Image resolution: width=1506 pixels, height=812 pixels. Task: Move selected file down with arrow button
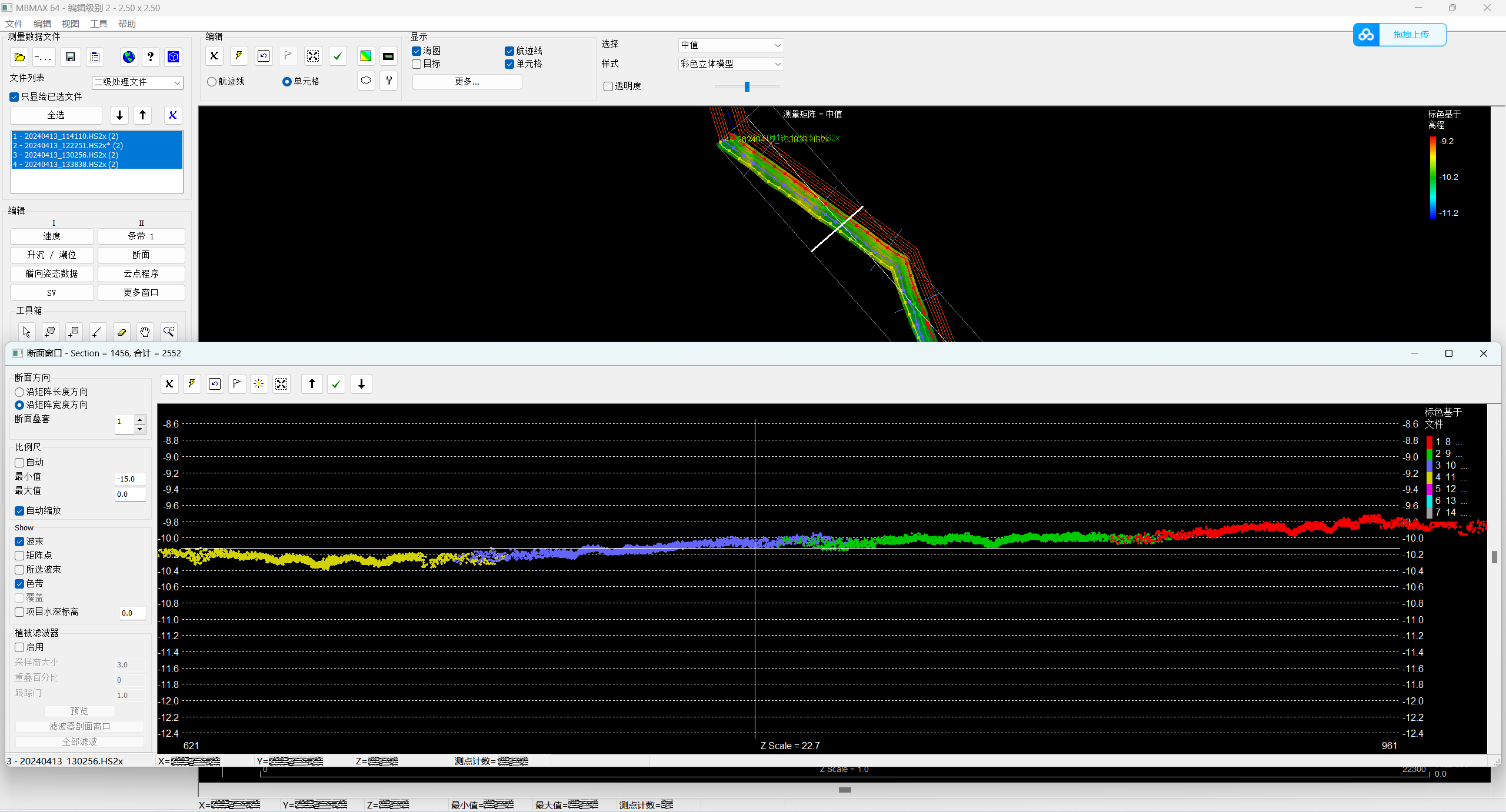tap(119, 115)
